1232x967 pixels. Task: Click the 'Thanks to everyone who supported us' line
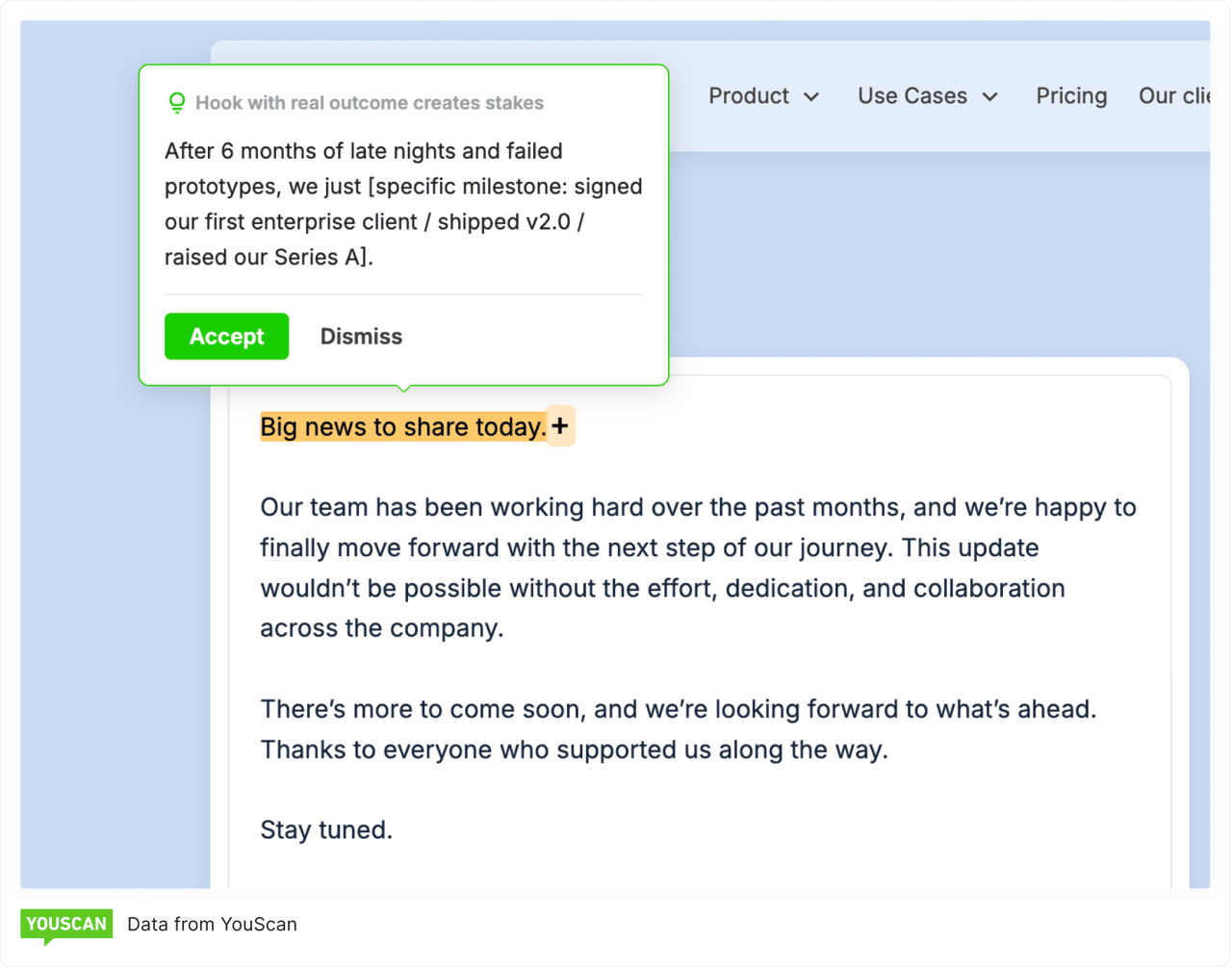click(x=574, y=750)
